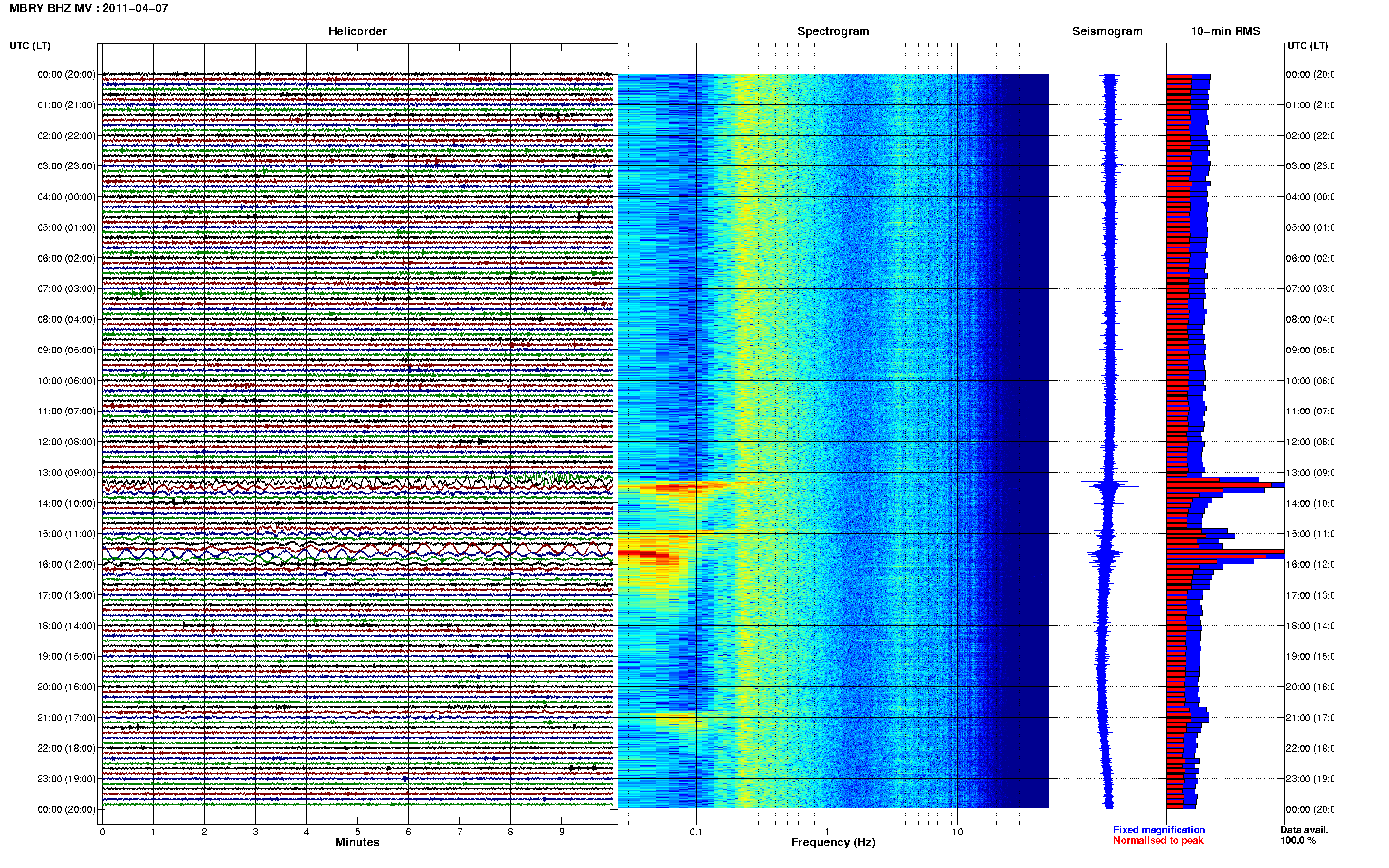Click the left time label '20:00 (16:00)'
The image size is (1389, 868).
pos(66,687)
